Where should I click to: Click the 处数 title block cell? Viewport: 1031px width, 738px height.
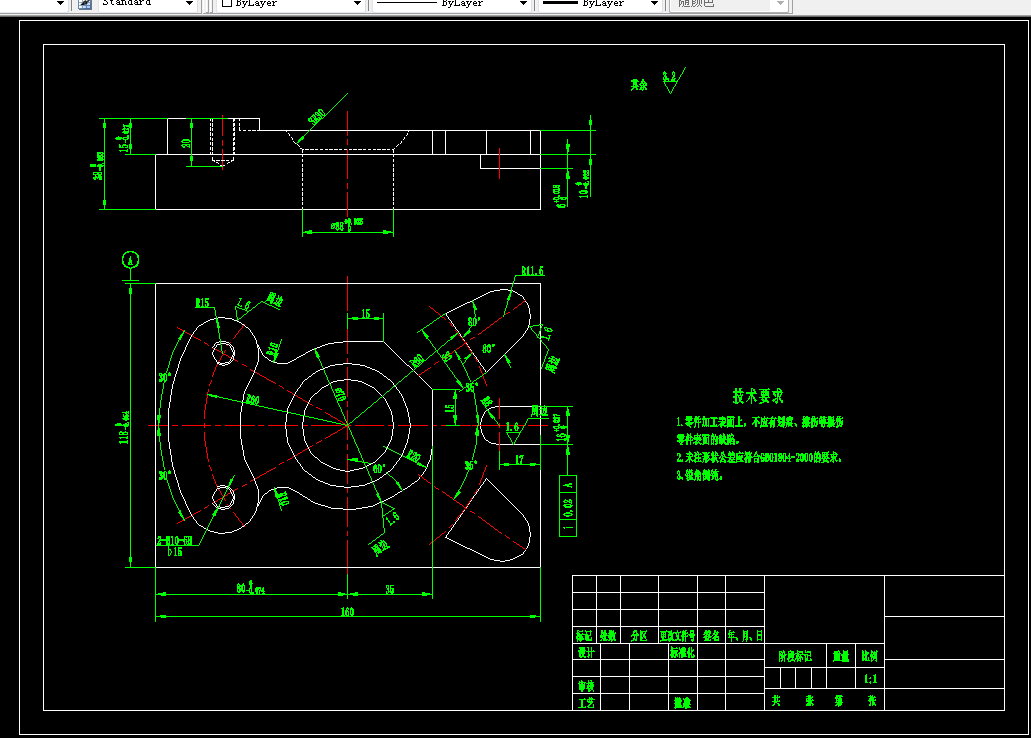(x=608, y=635)
